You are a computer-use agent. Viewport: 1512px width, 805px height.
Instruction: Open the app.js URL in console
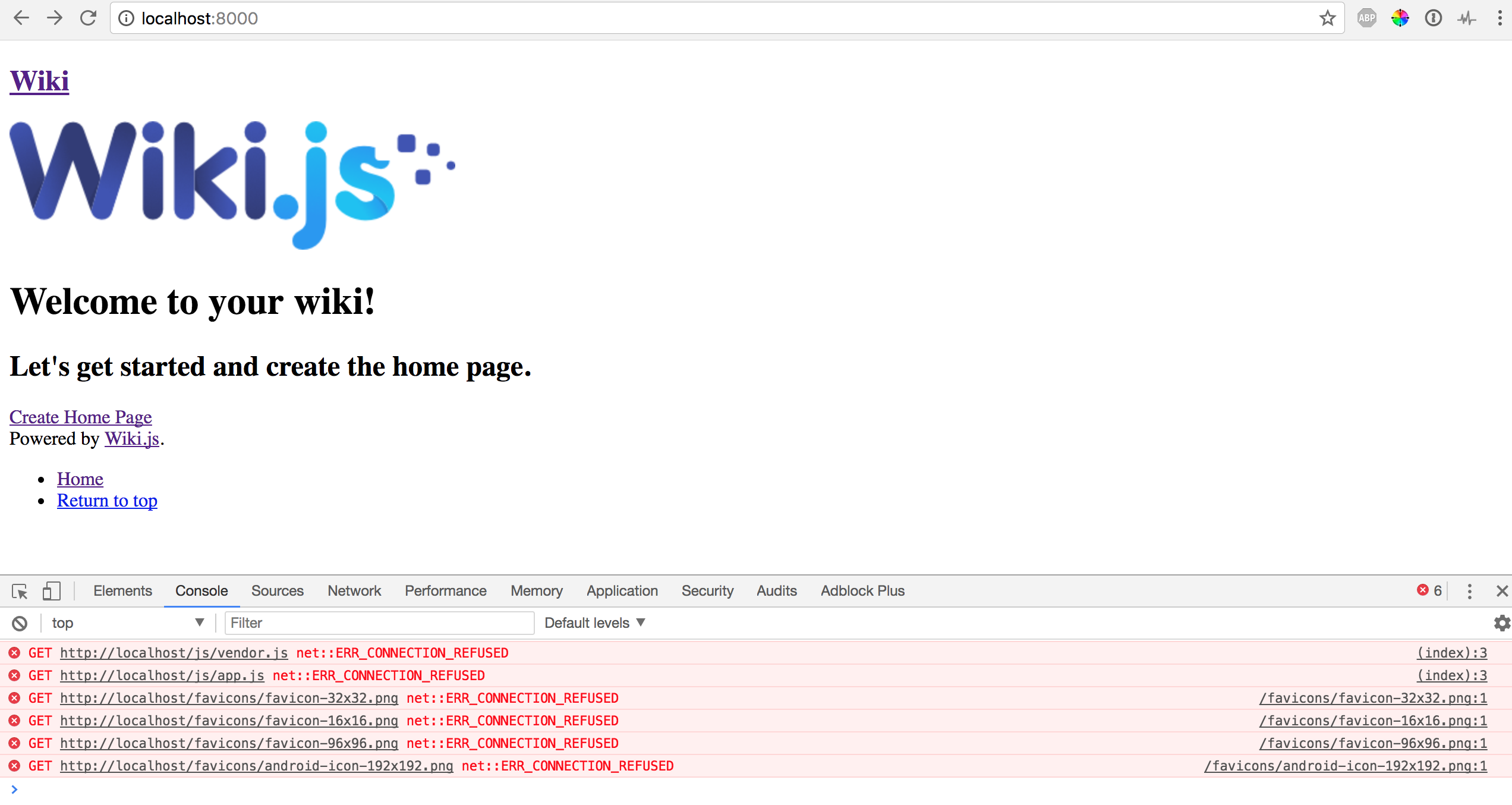click(x=162, y=675)
